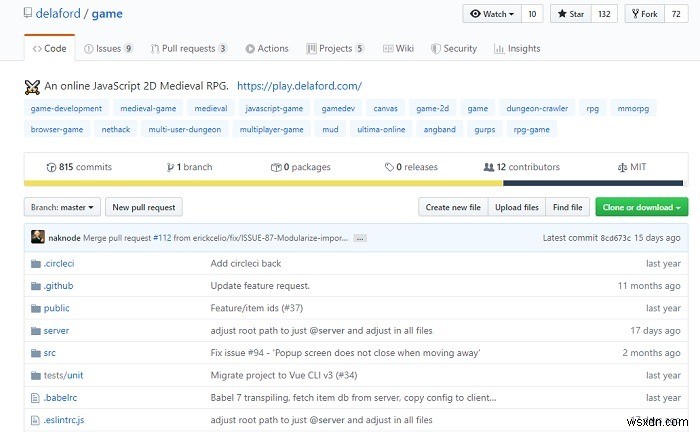Click the MIT license scale icon
Image resolution: width=700 pixels, height=432 pixels.
tap(622, 167)
